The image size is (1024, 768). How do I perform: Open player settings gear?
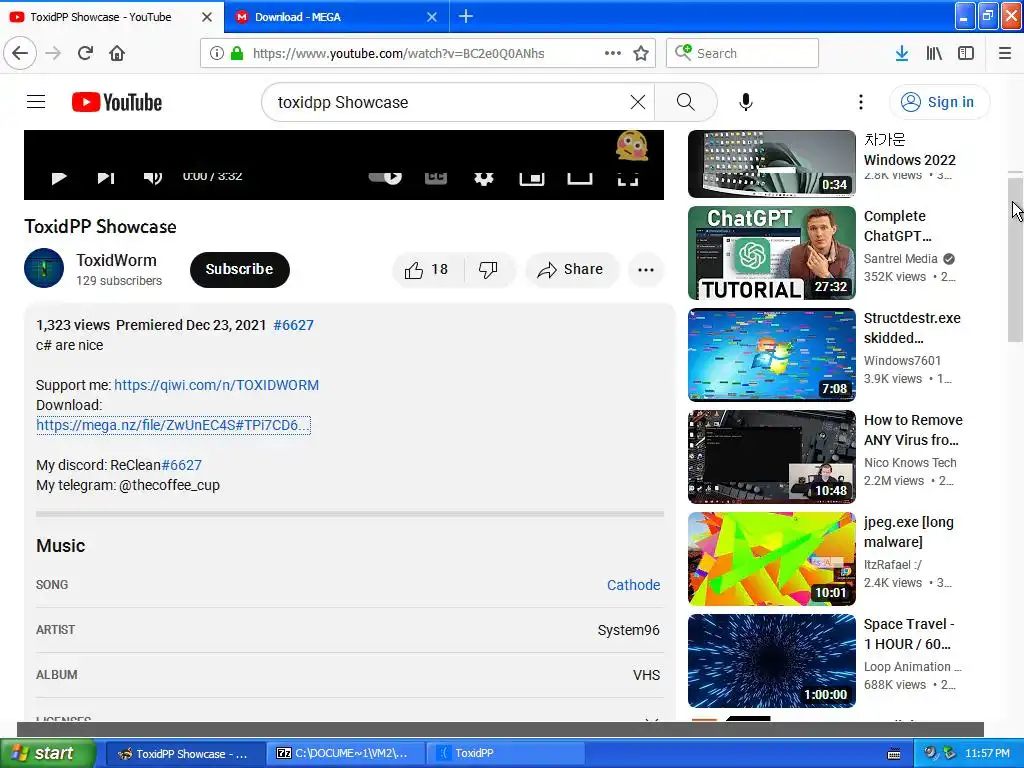[483, 178]
